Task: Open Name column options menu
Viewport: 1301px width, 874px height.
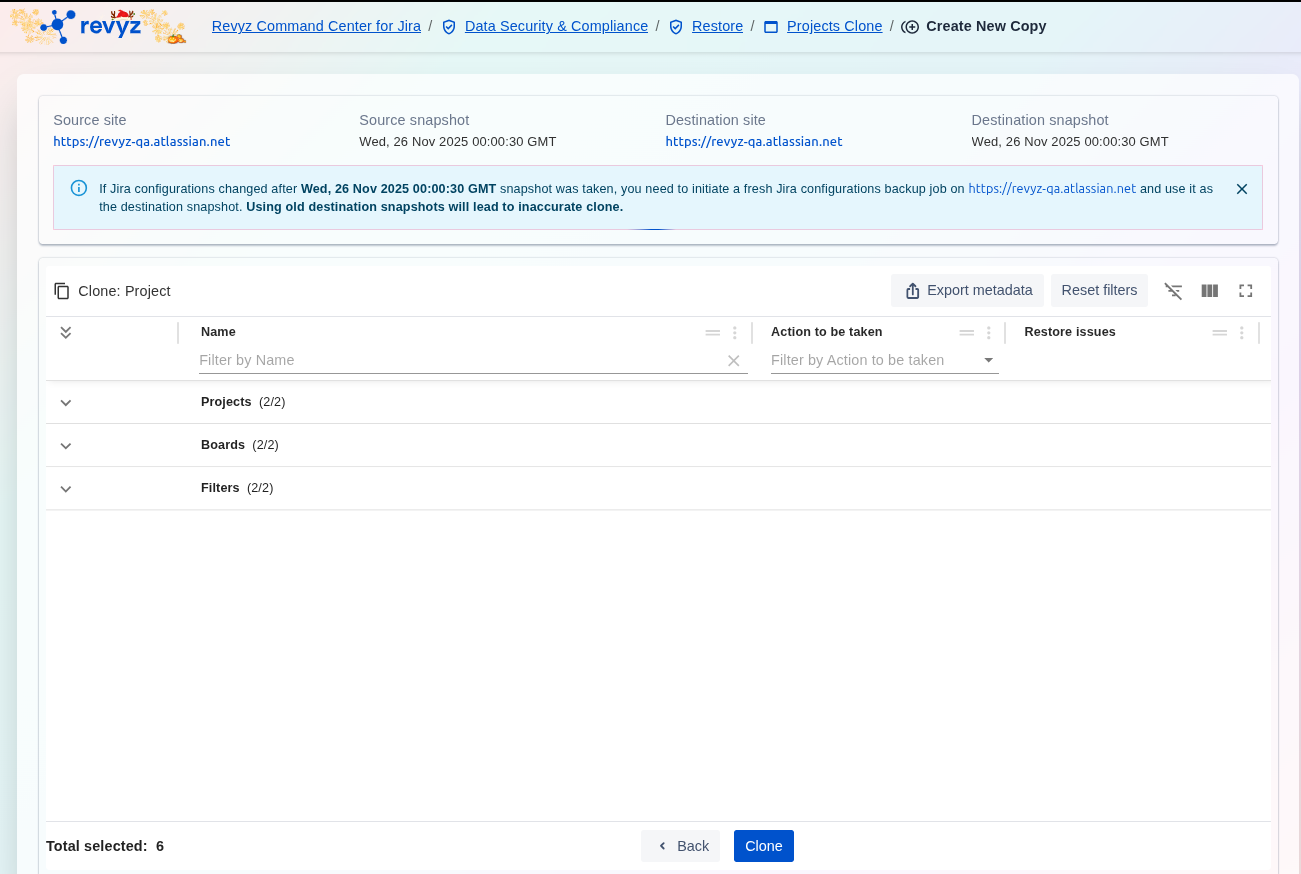Action: [735, 333]
